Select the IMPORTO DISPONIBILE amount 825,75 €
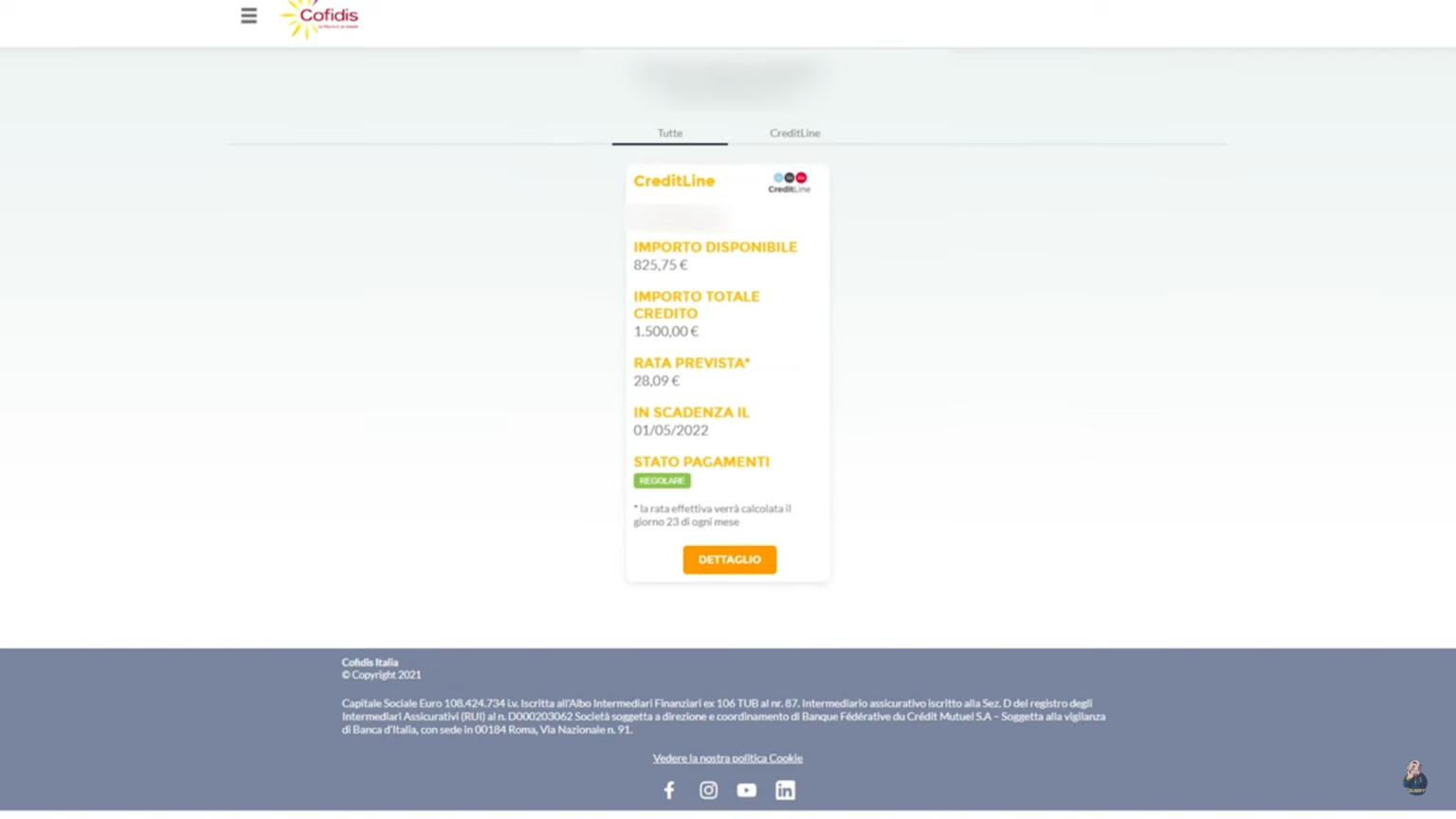Image resolution: width=1456 pixels, height=819 pixels. 660,264
